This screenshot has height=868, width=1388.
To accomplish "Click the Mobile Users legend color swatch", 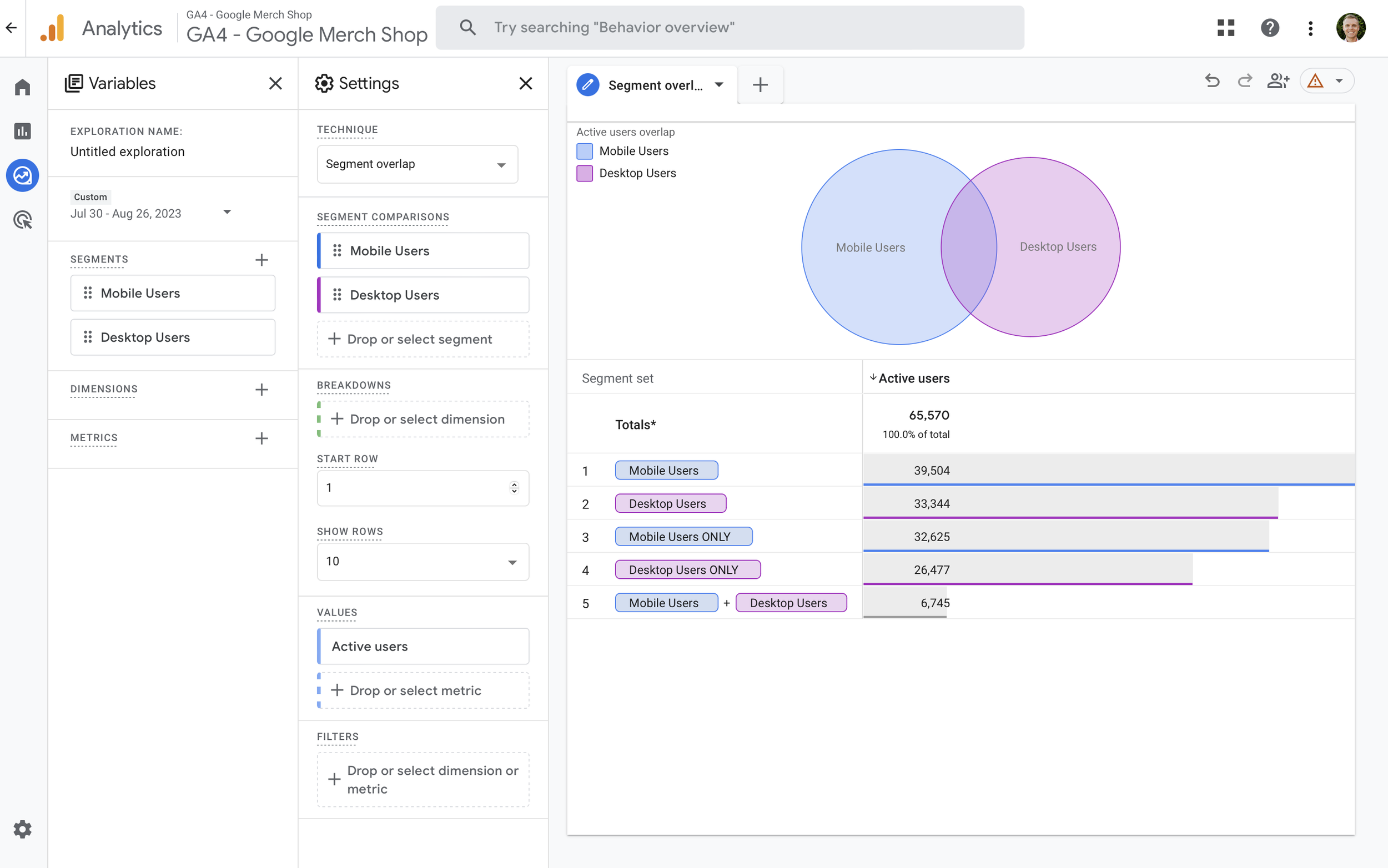I will [584, 152].
